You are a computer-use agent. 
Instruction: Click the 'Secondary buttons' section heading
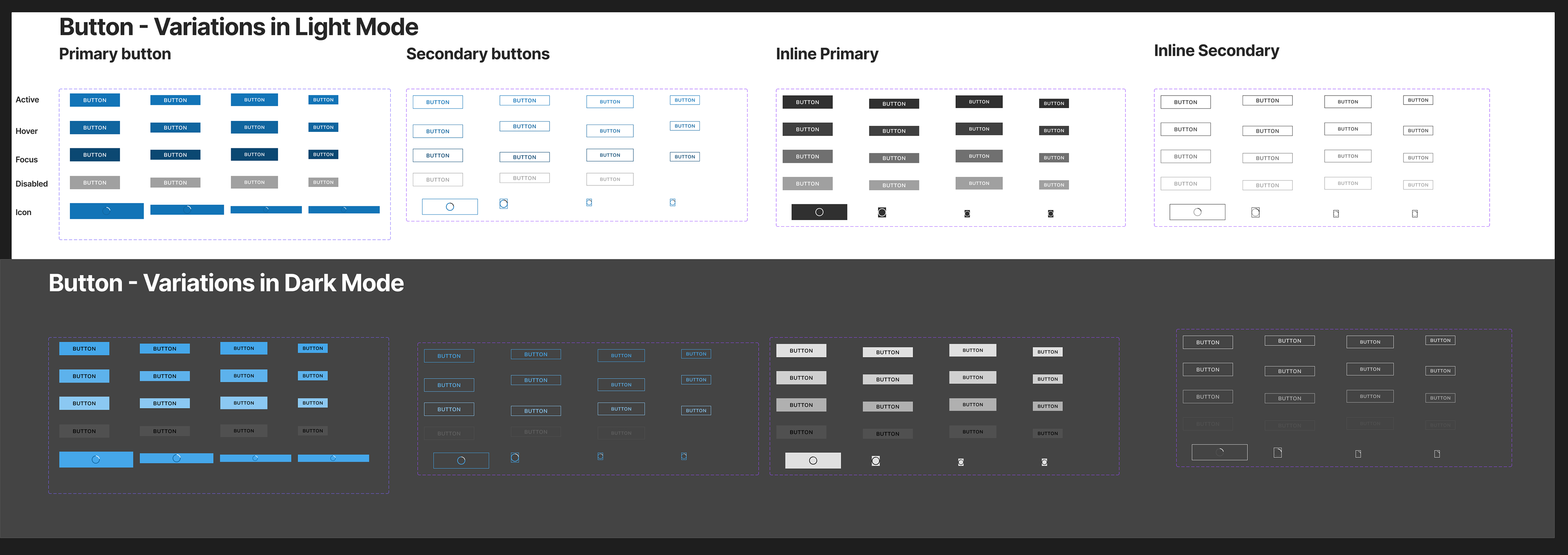coord(477,54)
